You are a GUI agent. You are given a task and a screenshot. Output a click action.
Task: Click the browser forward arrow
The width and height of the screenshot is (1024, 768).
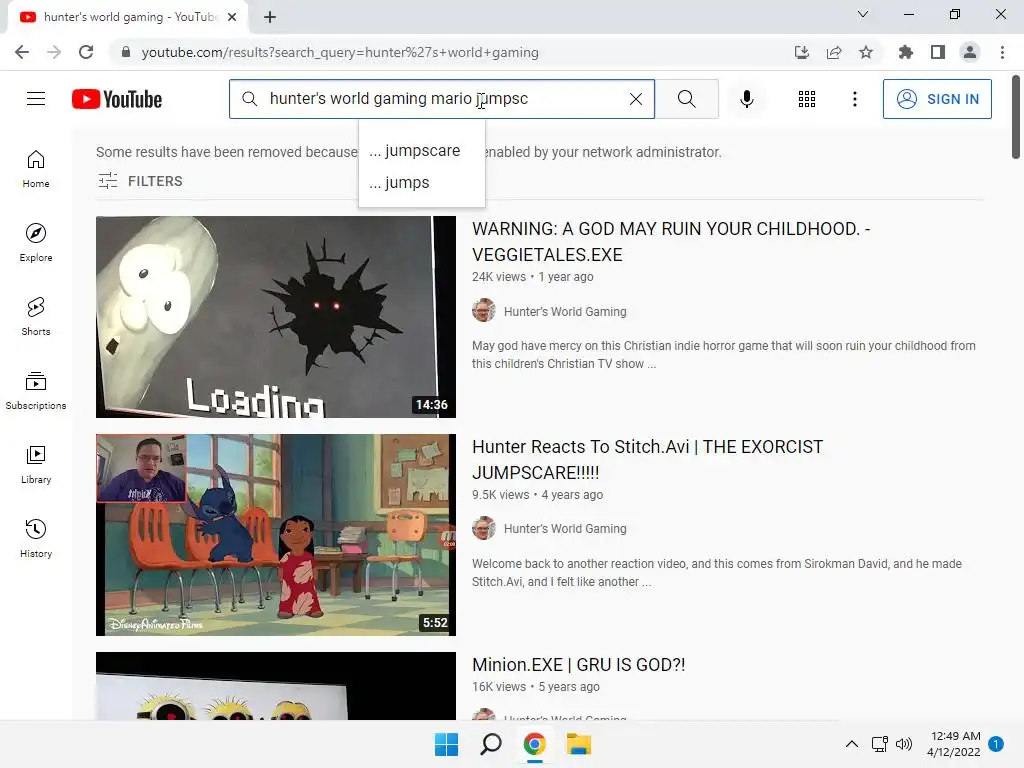tap(54, 52)
